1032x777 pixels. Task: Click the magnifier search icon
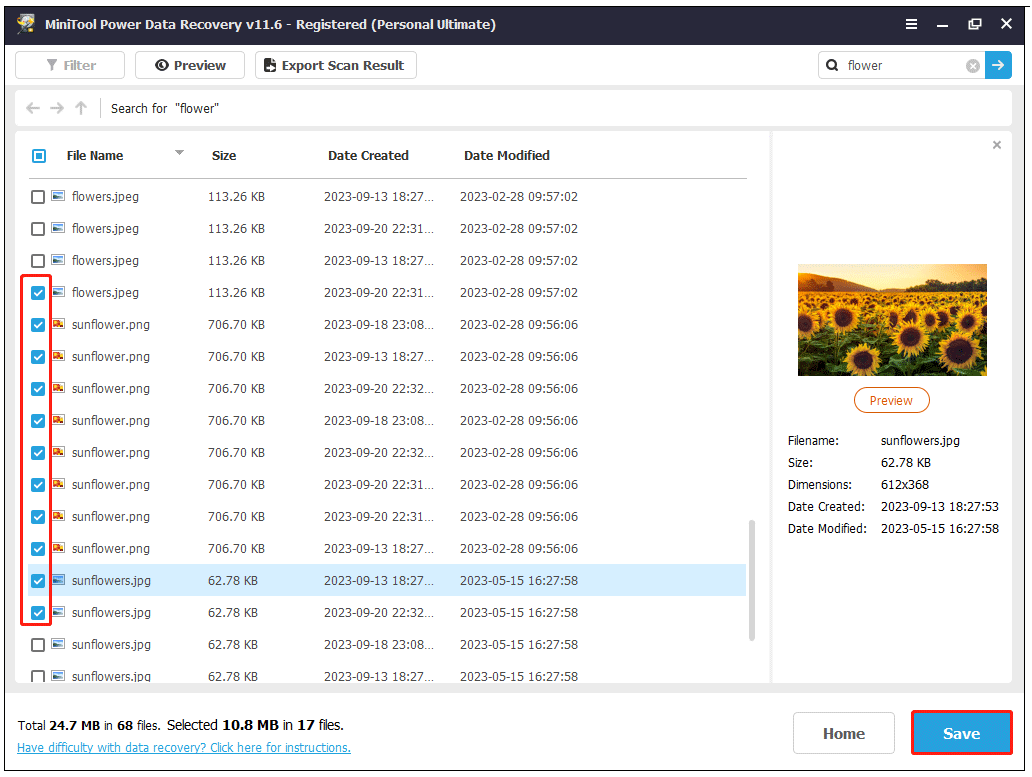pos(832,65)
